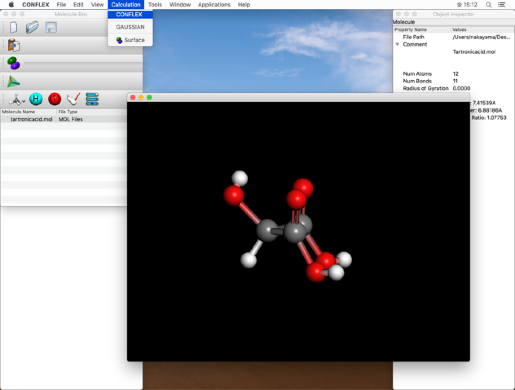This screenshot has width=515, height=390.
Task: Select the Num Bonds property row
Action: click(454, 81)
